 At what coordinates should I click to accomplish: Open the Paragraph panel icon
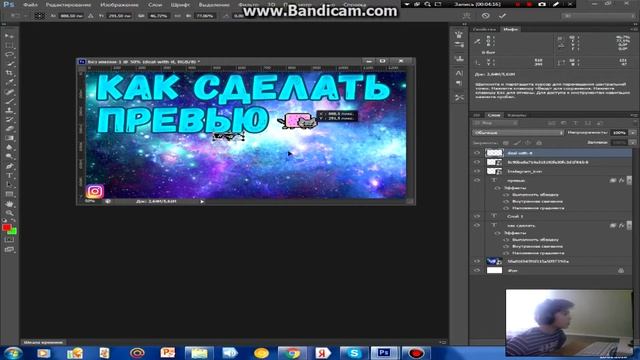(x=459, y=83)
